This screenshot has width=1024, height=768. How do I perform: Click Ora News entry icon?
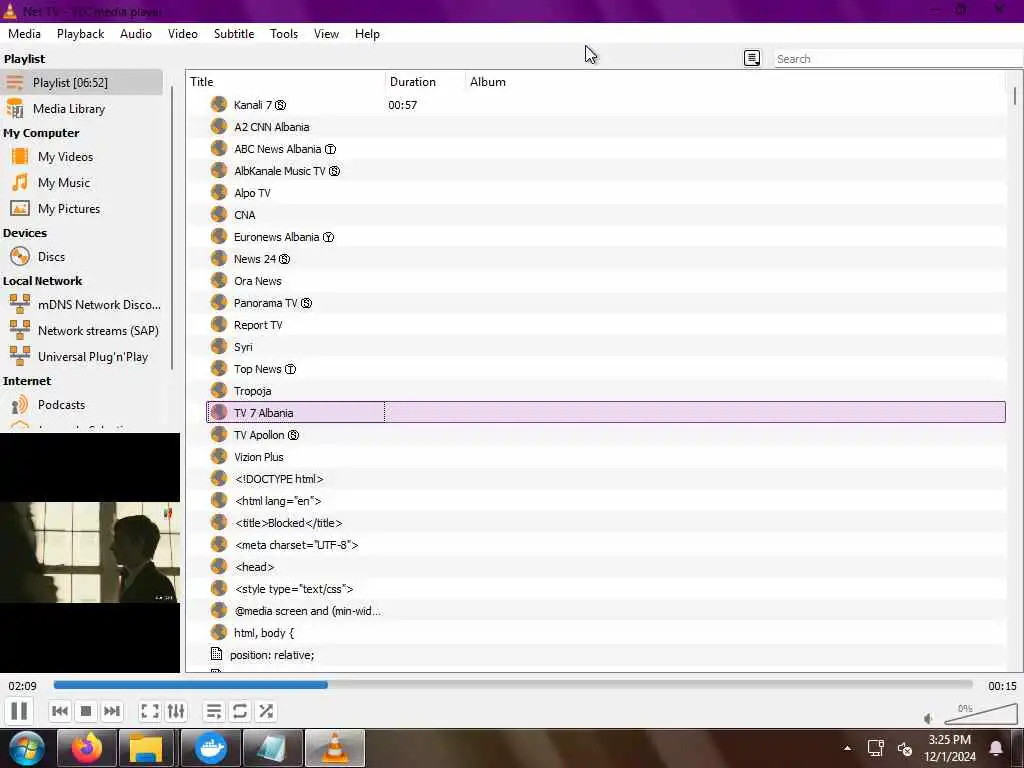(219, 280)
